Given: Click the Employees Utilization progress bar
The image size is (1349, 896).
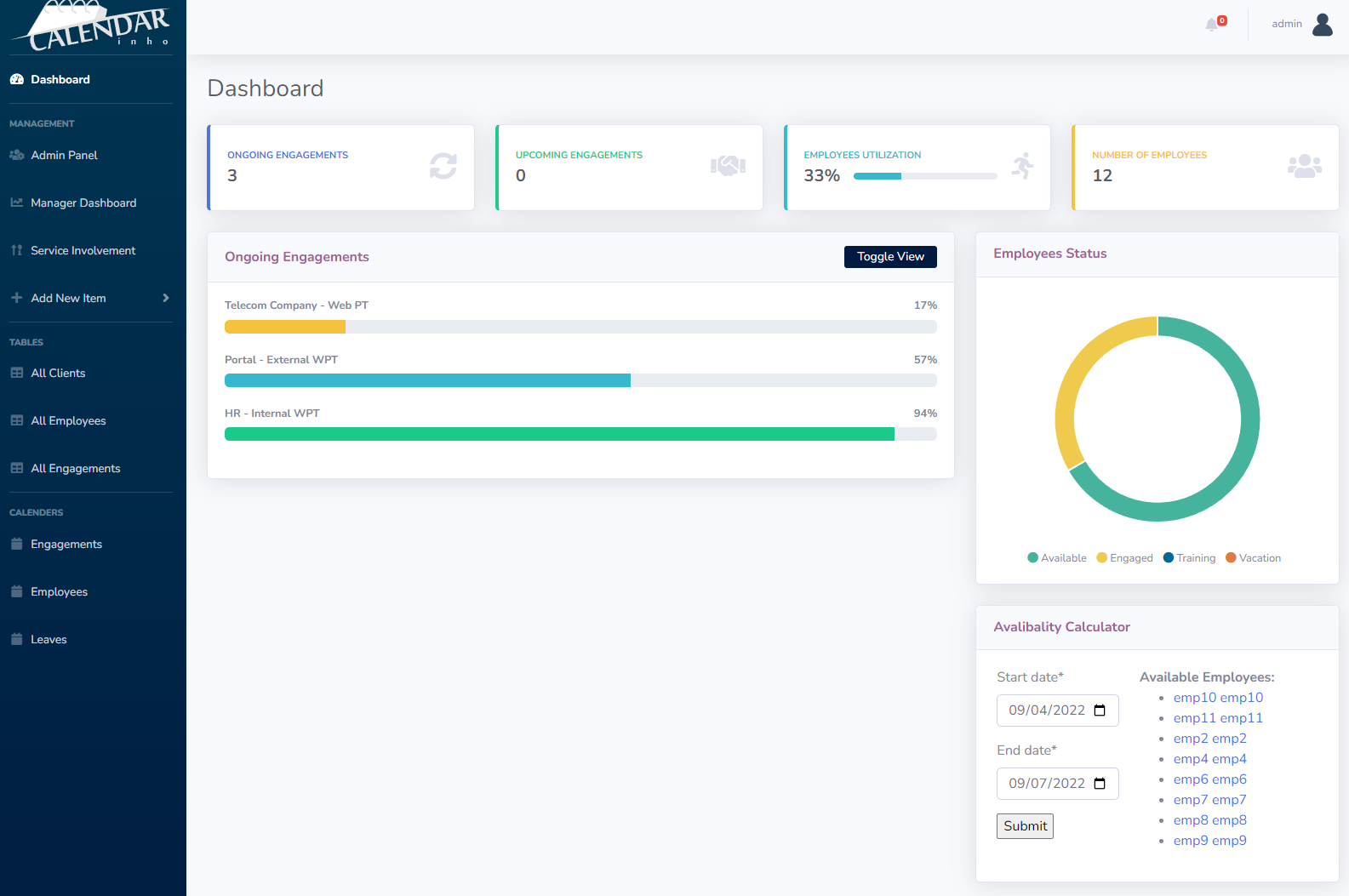Looking at the screenshot, I should pos(925,176).
